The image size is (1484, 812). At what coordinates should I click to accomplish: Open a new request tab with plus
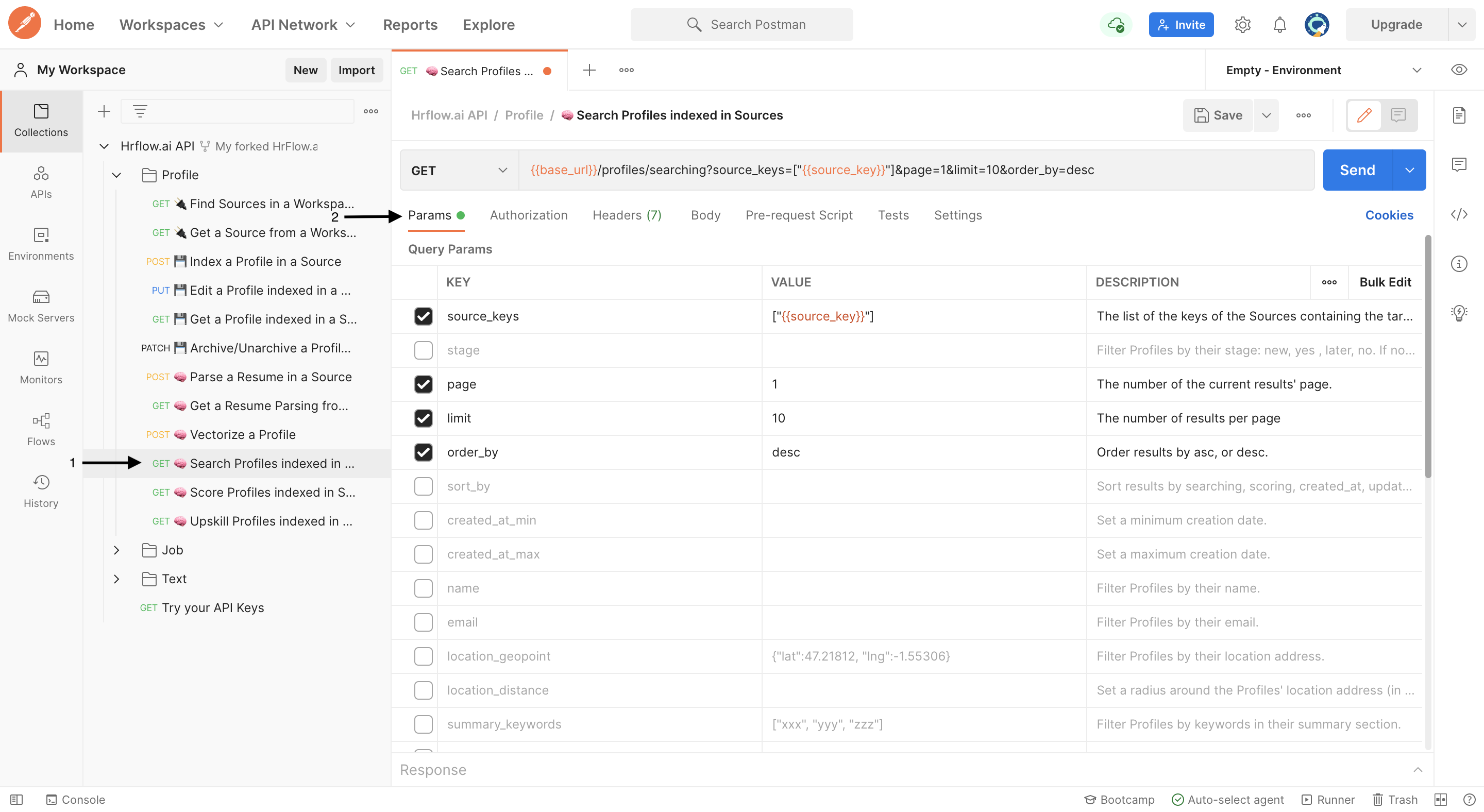click(589, 70)
